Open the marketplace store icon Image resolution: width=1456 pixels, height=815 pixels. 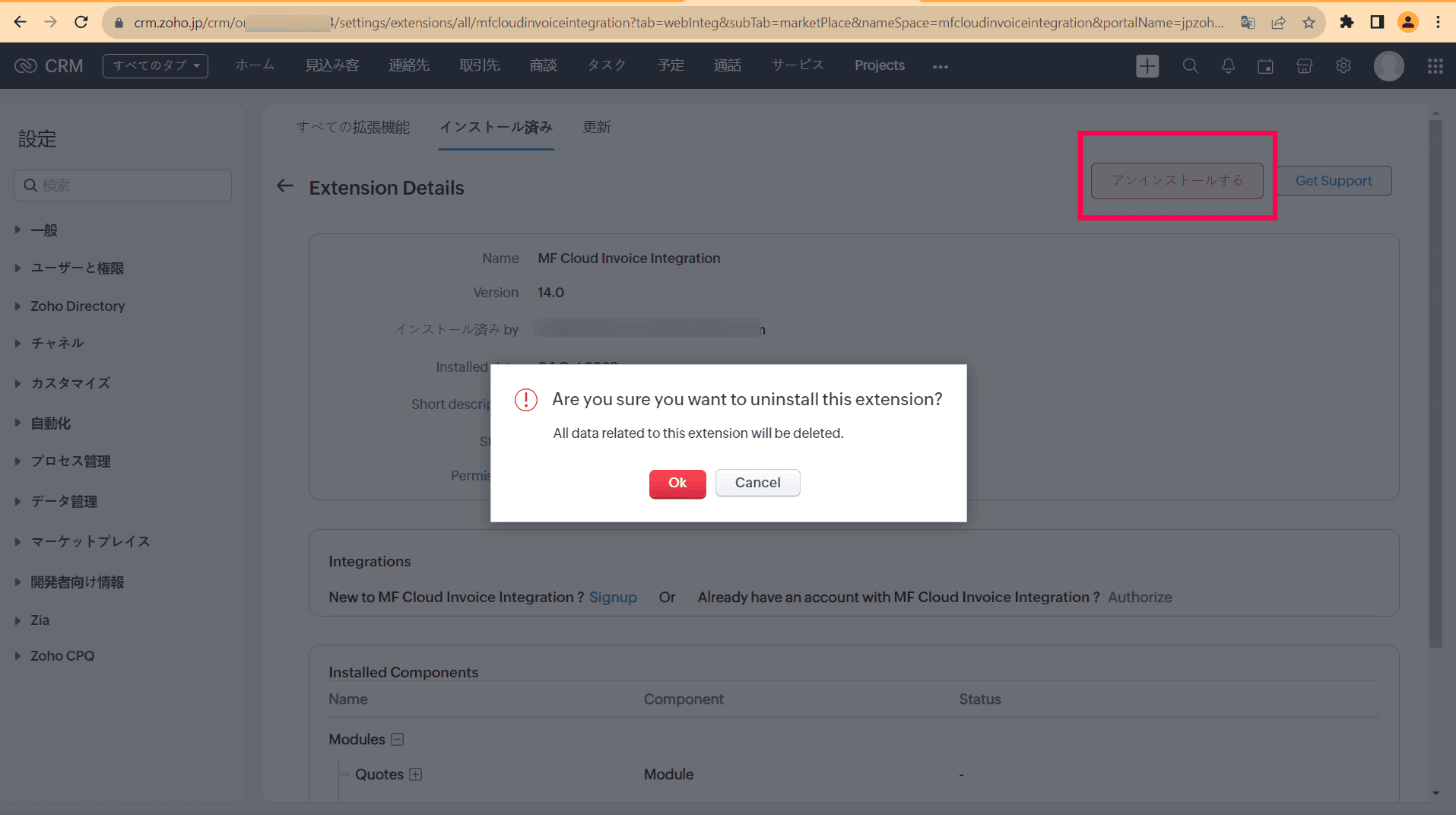(1305, 66)
